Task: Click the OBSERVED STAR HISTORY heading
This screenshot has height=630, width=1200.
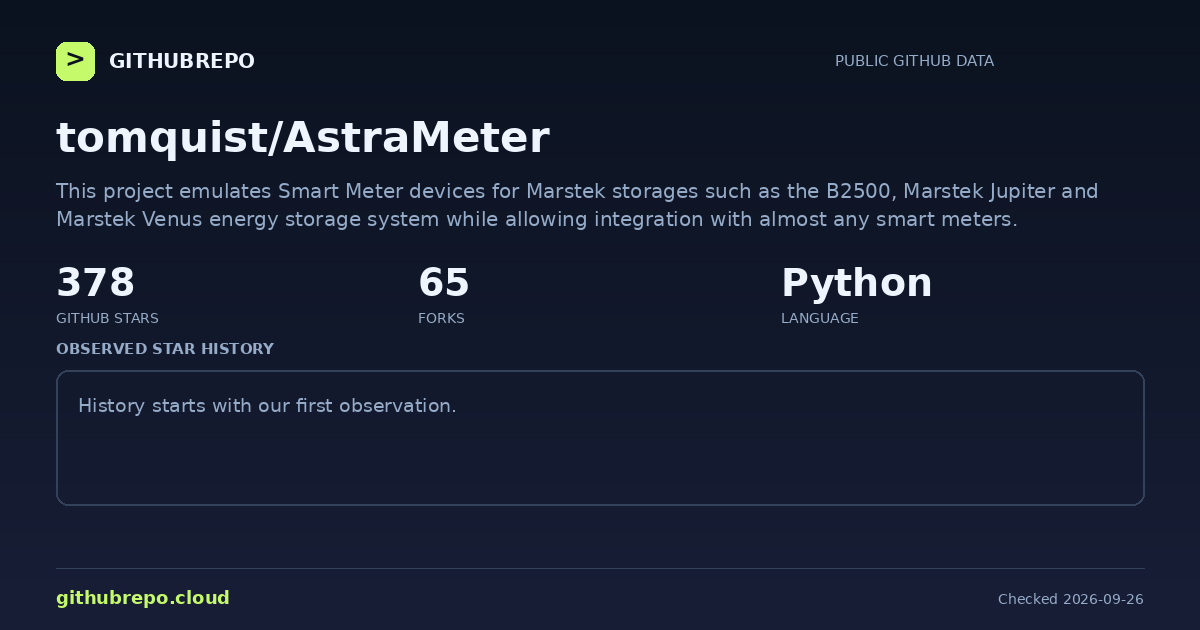Action: 165,349
